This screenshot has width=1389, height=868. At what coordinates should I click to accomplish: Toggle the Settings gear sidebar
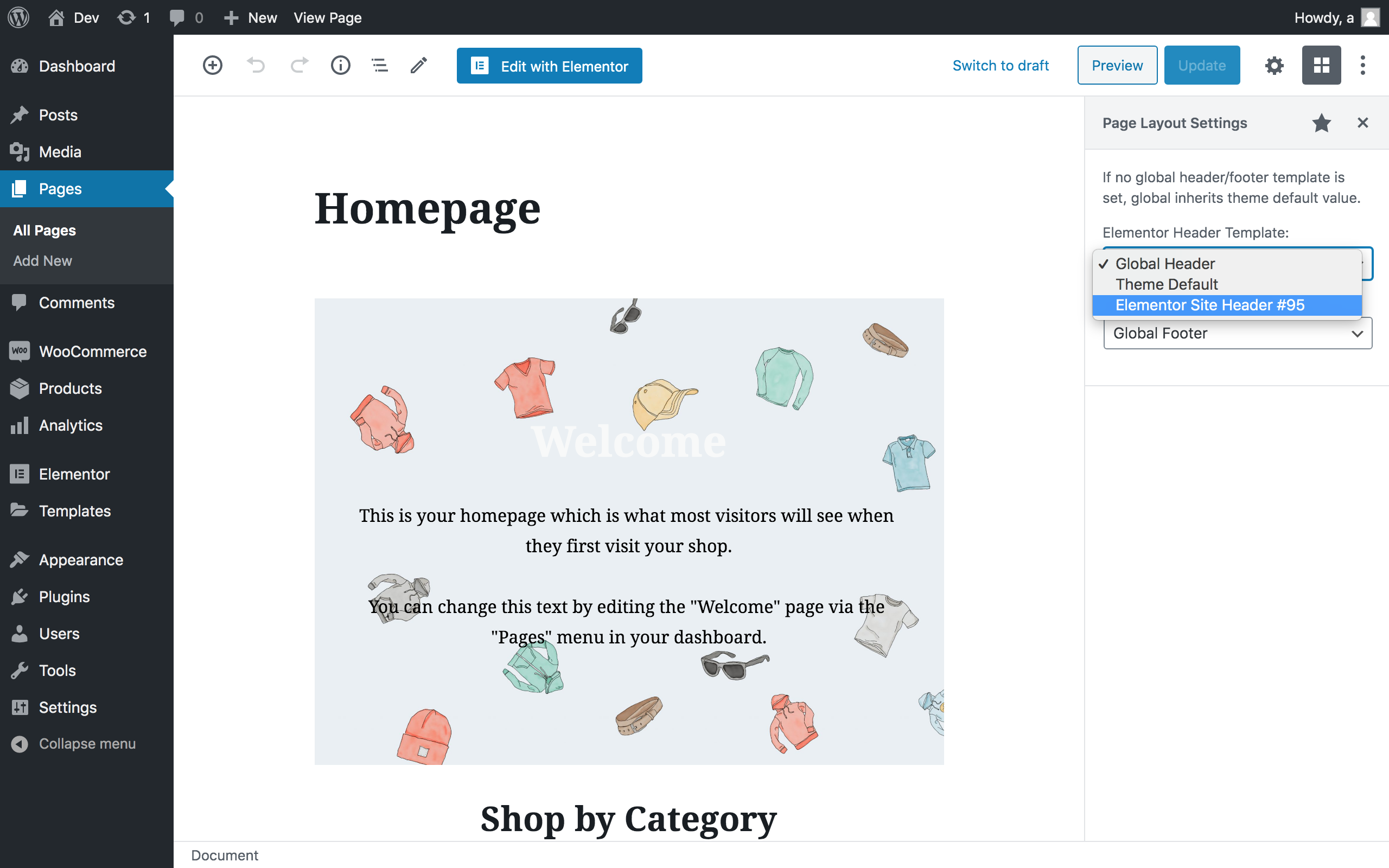[1274, 66]
